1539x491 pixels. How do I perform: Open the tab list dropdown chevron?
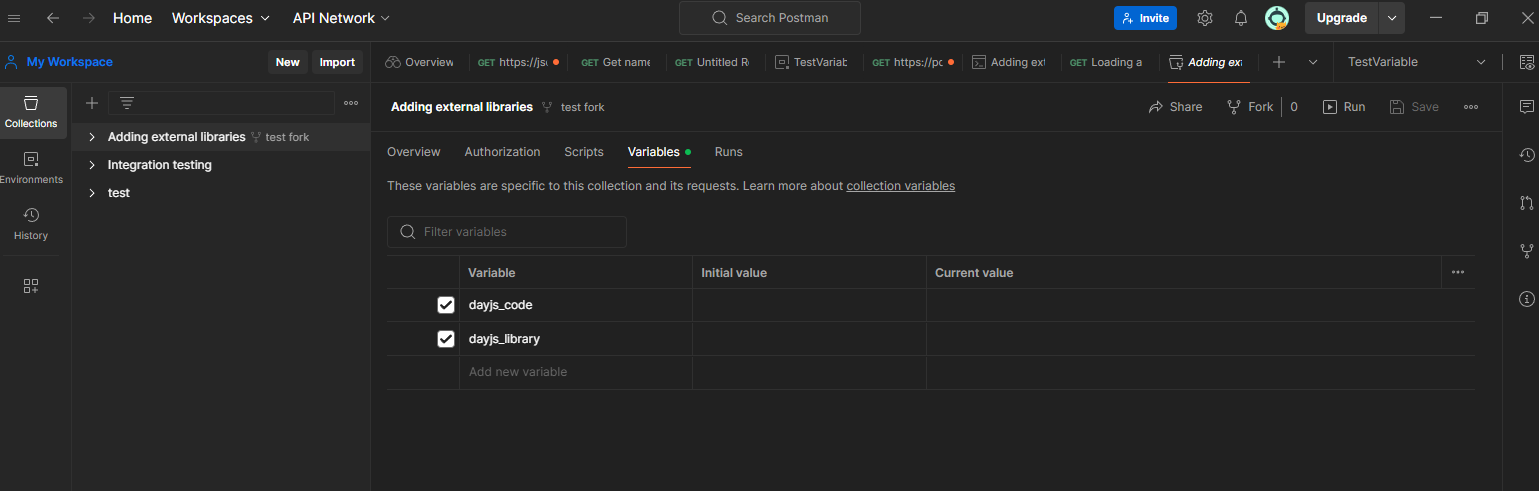point(1313,62)
